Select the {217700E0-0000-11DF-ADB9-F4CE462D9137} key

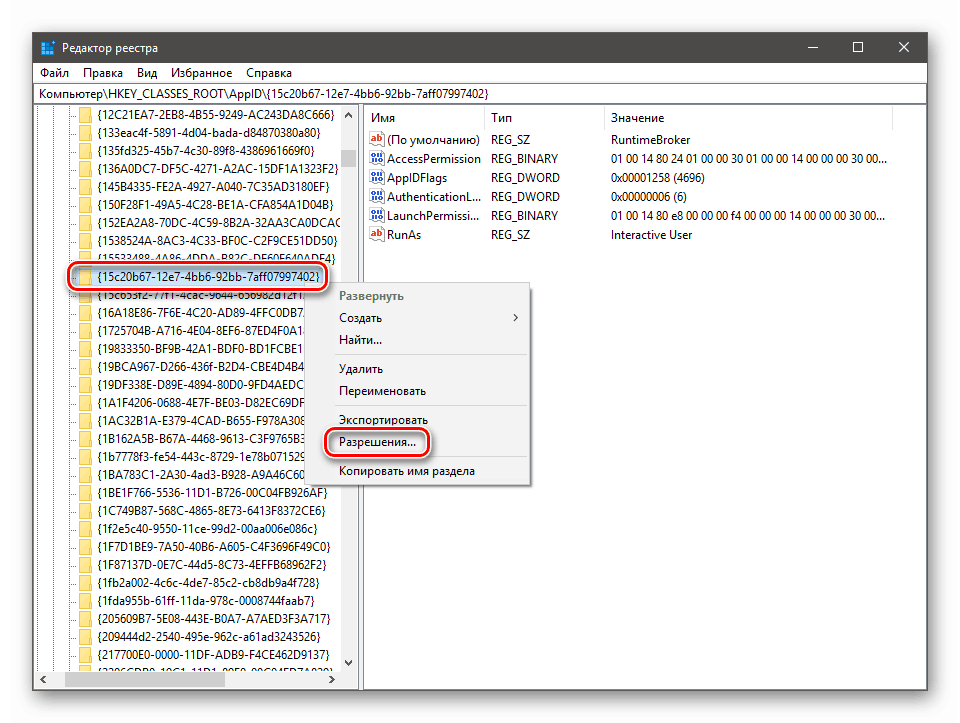tap(213, 654)
